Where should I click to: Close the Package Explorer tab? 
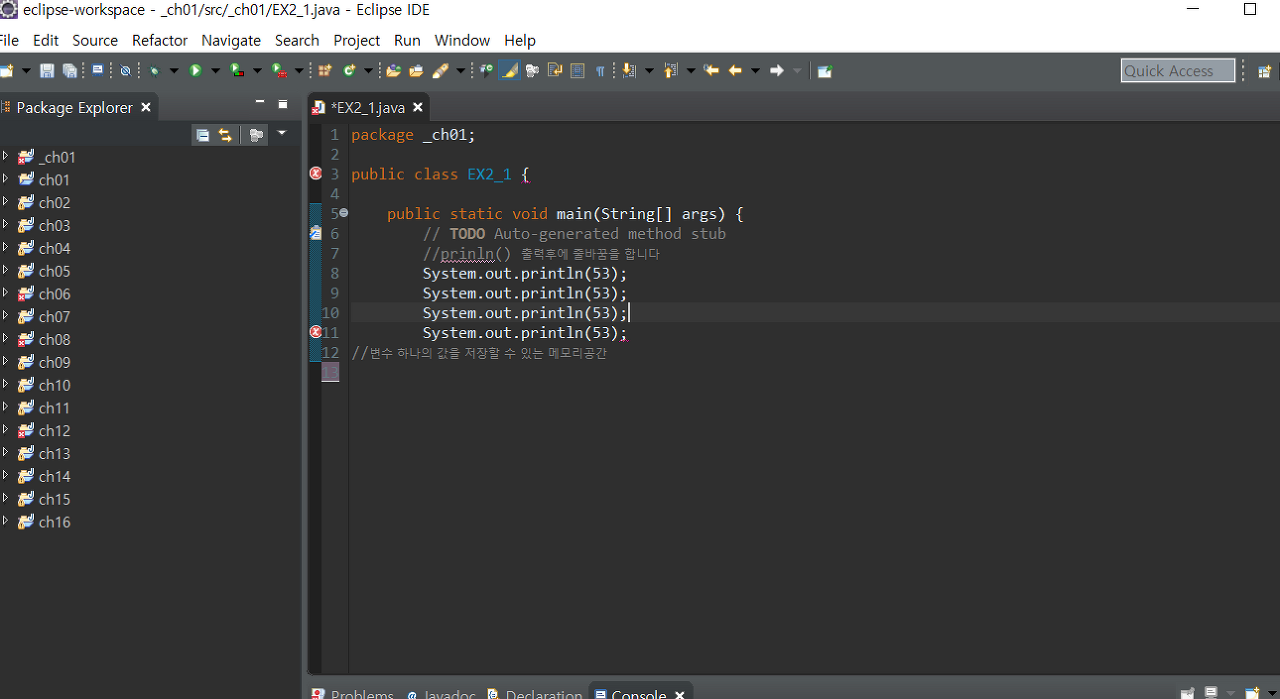[146, 107]
